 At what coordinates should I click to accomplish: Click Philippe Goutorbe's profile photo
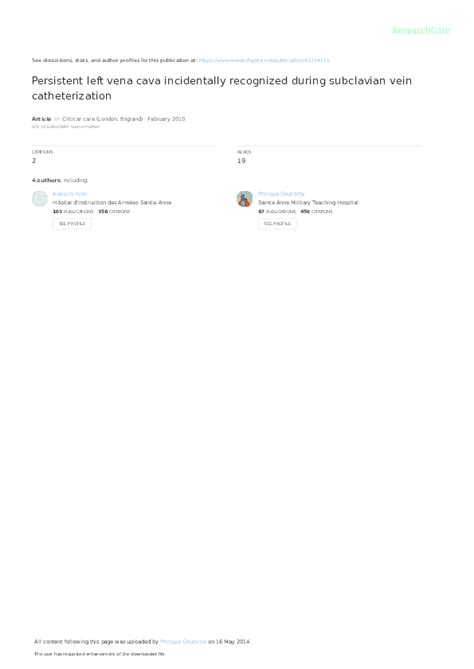[x=245, y=199]
